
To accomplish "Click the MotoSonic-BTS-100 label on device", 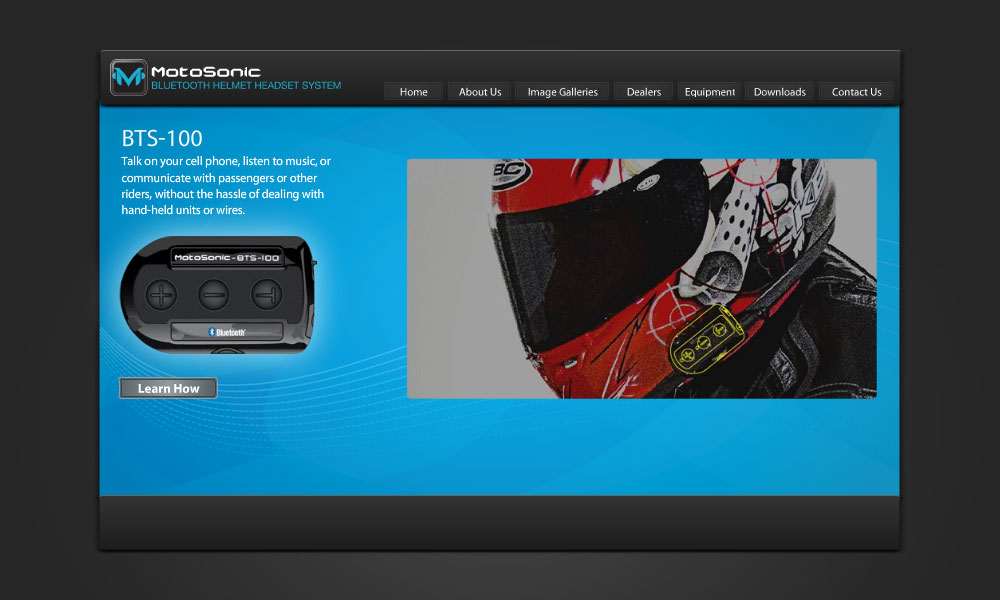I will point(227,258).
